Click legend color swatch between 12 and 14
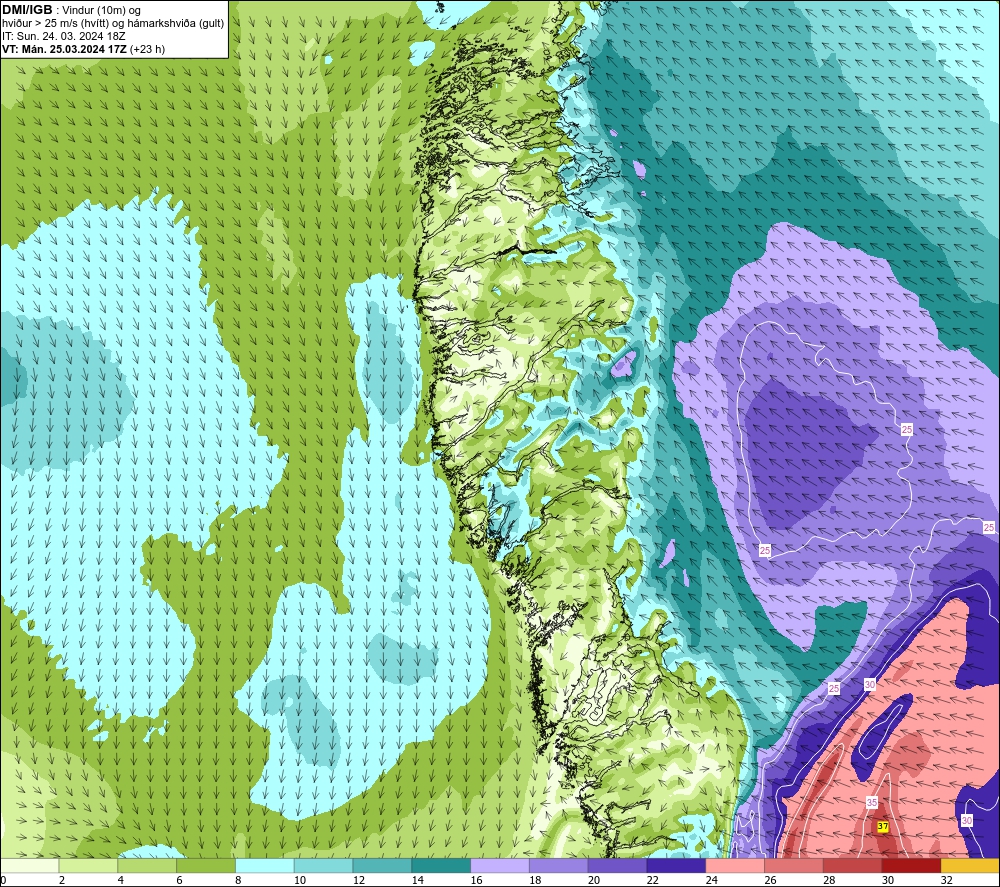The height and width of the screenshot is (887, 1000). (x=382, y=865)
